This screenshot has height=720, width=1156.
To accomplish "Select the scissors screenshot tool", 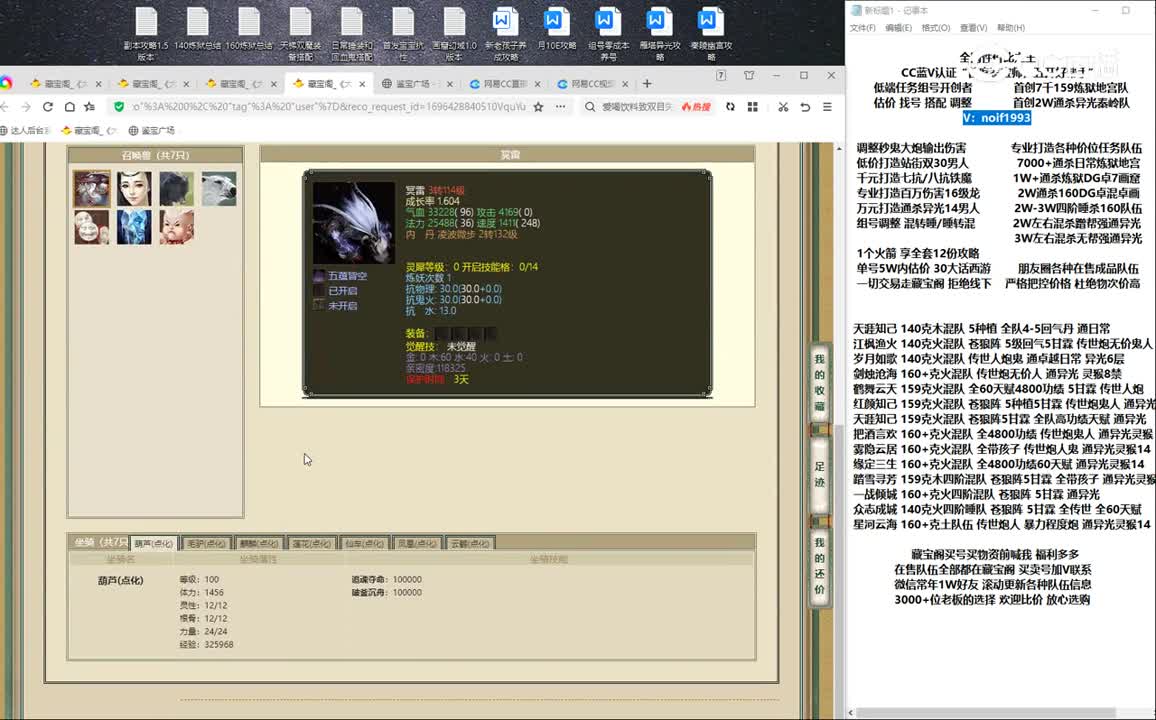I will (783, 107).
